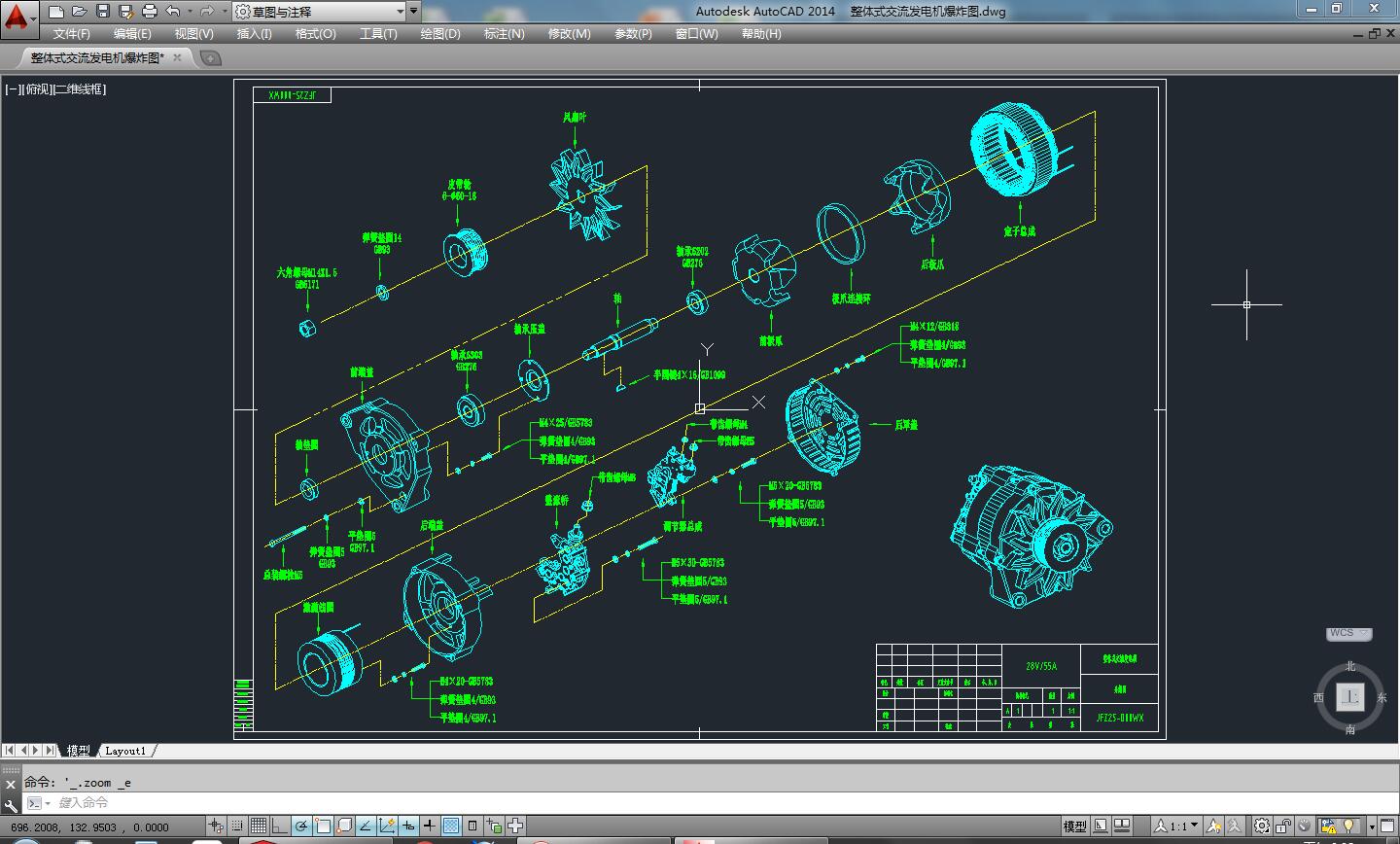
Task: Open the 参数(P) menu
Action: 634,34
